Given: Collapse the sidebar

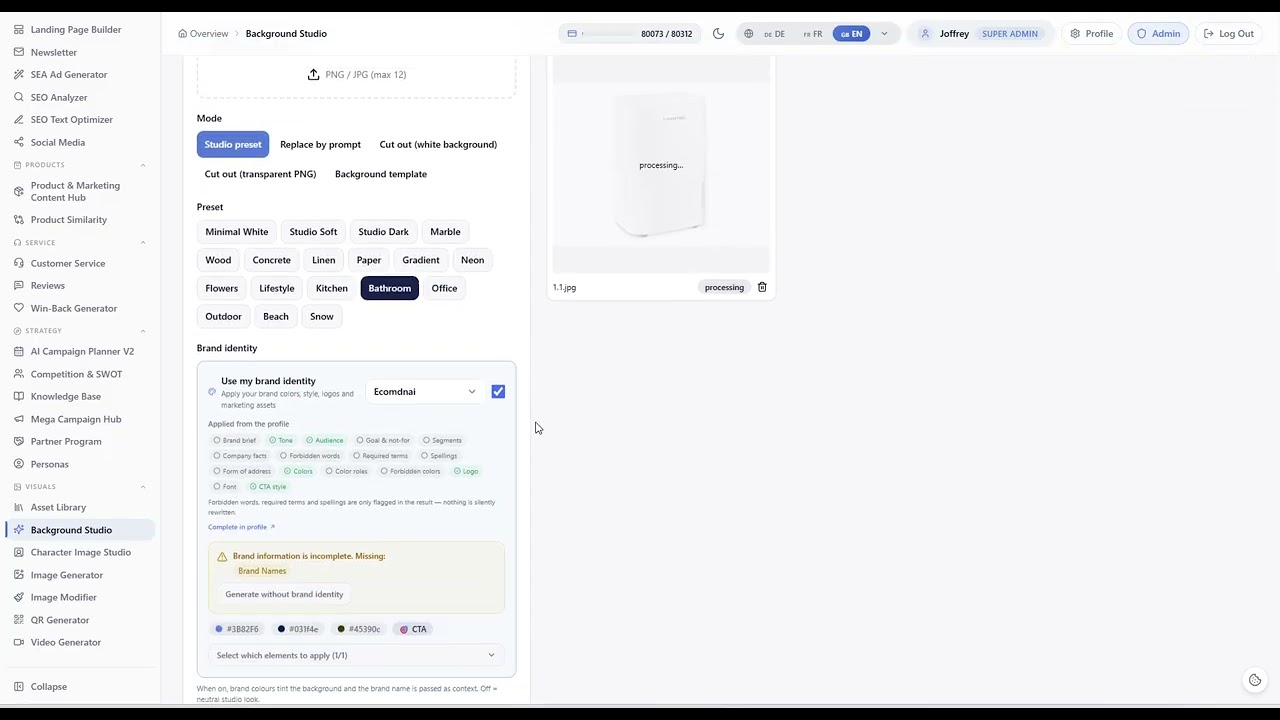Looking at the screenshot, I should pyautogui.click(x=48, y=686).
